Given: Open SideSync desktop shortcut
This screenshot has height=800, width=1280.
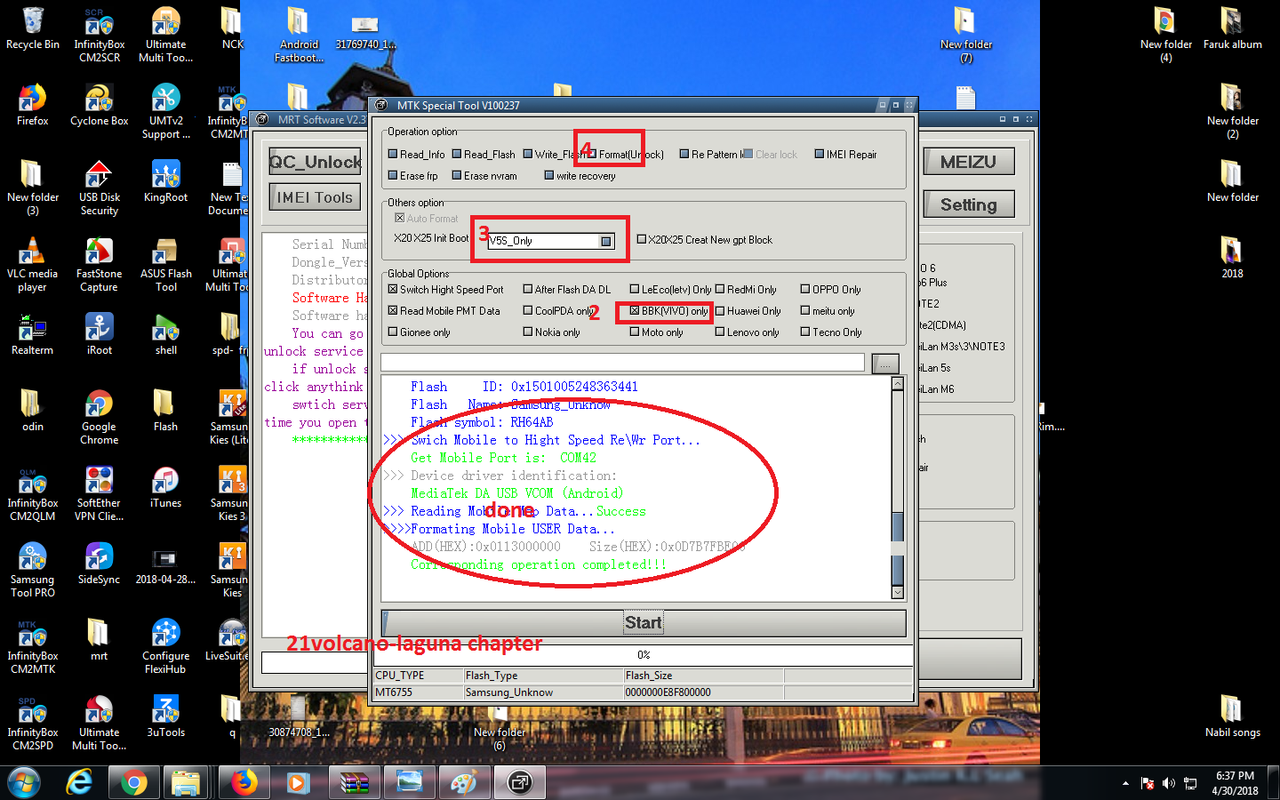Looking at the screenshot, I should click(x=99, y=564).
